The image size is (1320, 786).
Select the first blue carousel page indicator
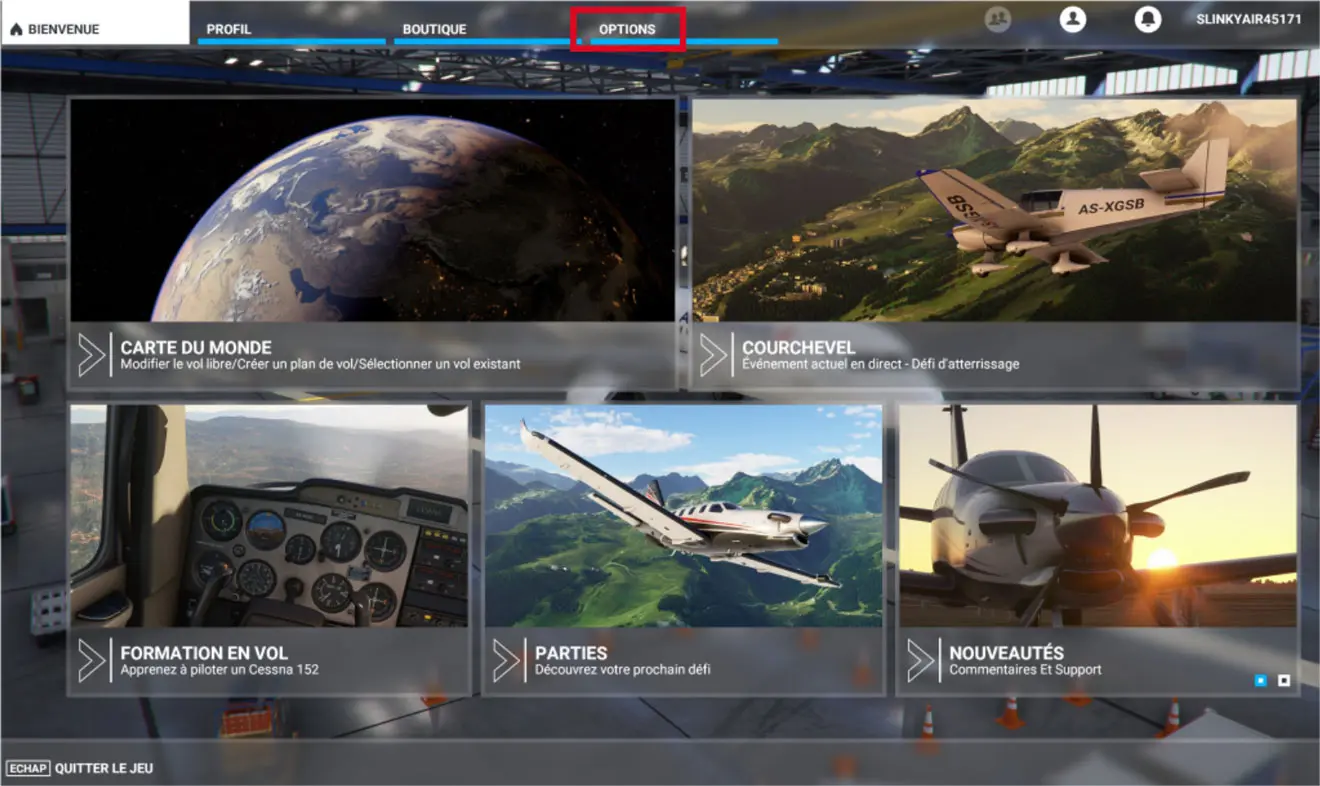pyautogui.click(x=1260, y=680)
